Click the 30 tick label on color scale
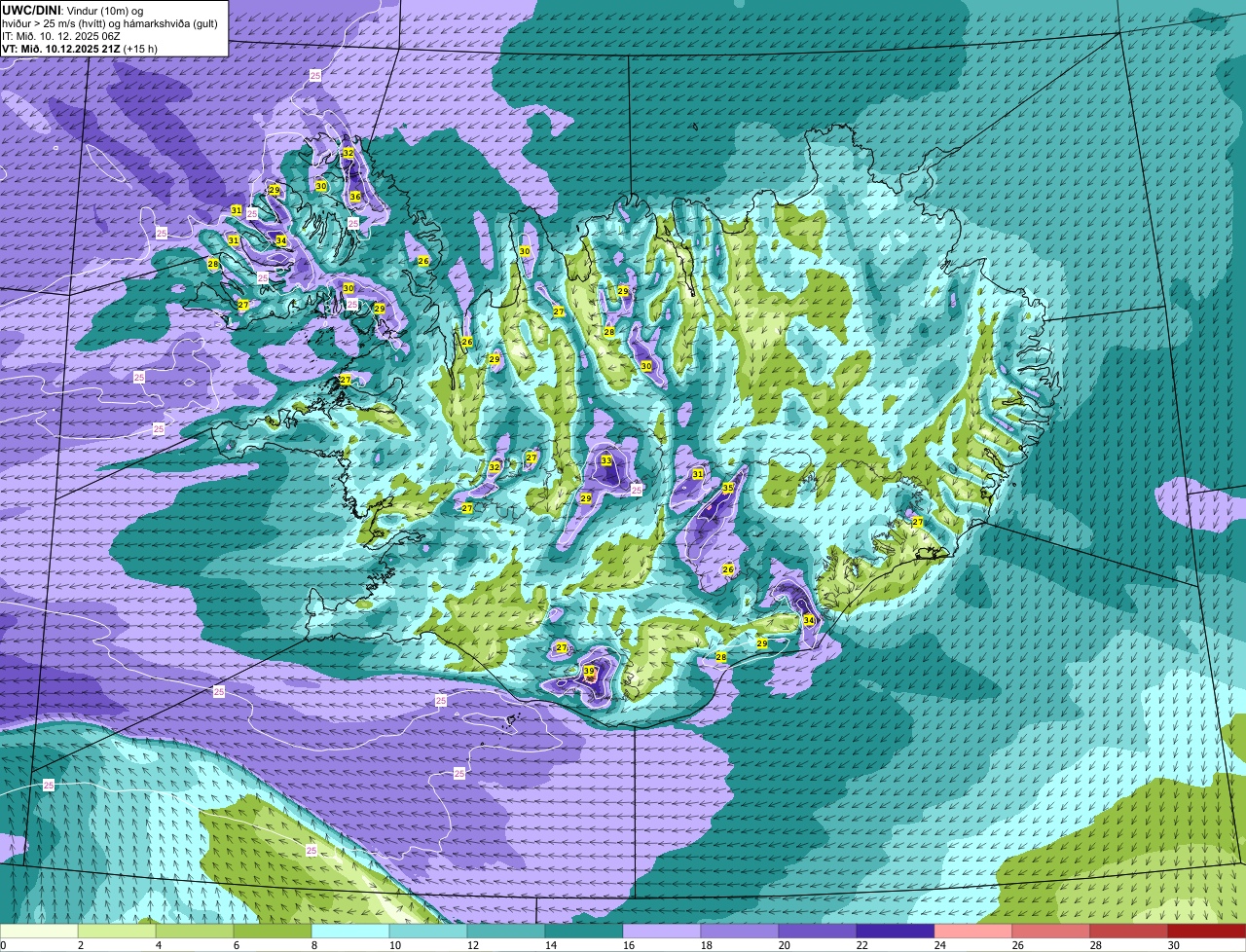Image resolution: width=1246 pixels, height=952 pixels. tap(1174, 945)
